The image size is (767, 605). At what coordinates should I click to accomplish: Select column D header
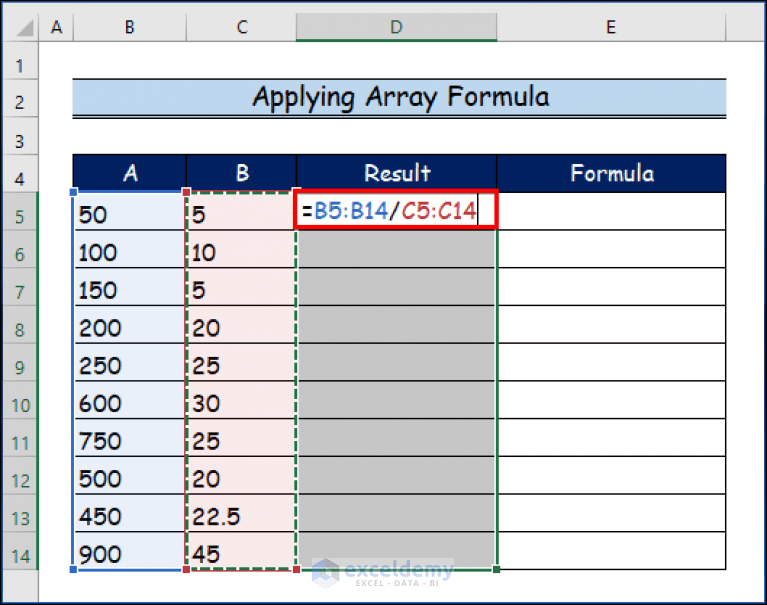397,27
